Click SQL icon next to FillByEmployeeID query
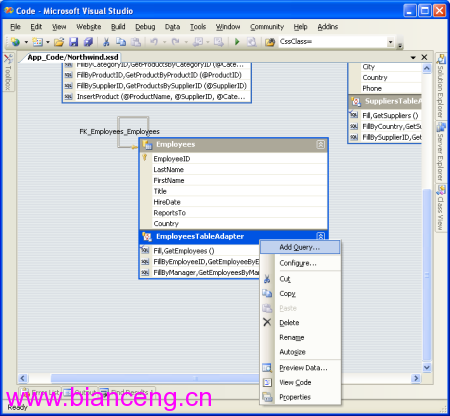This screenshot has width=450, height=416. [x=145, y=262]
